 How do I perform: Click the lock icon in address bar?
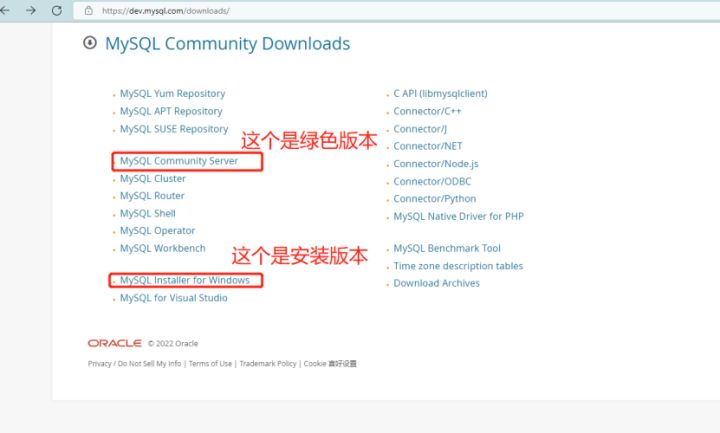pyautogui.click(x=89, y=11)
